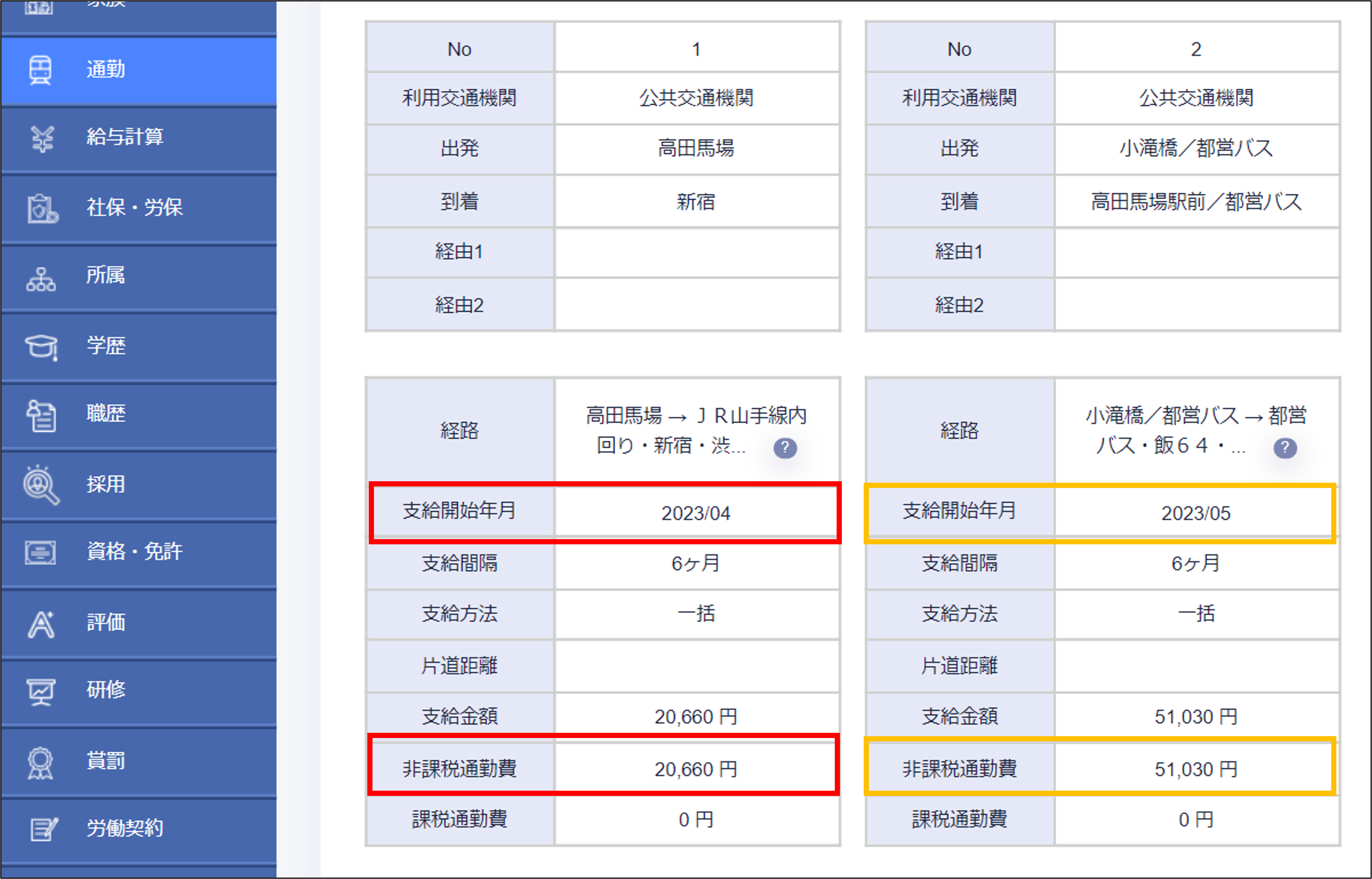Image resolution: width=1372 pixels, height=879 pixels.
Task: Select the 所属 sidebar entry
Action: point(106,276)
